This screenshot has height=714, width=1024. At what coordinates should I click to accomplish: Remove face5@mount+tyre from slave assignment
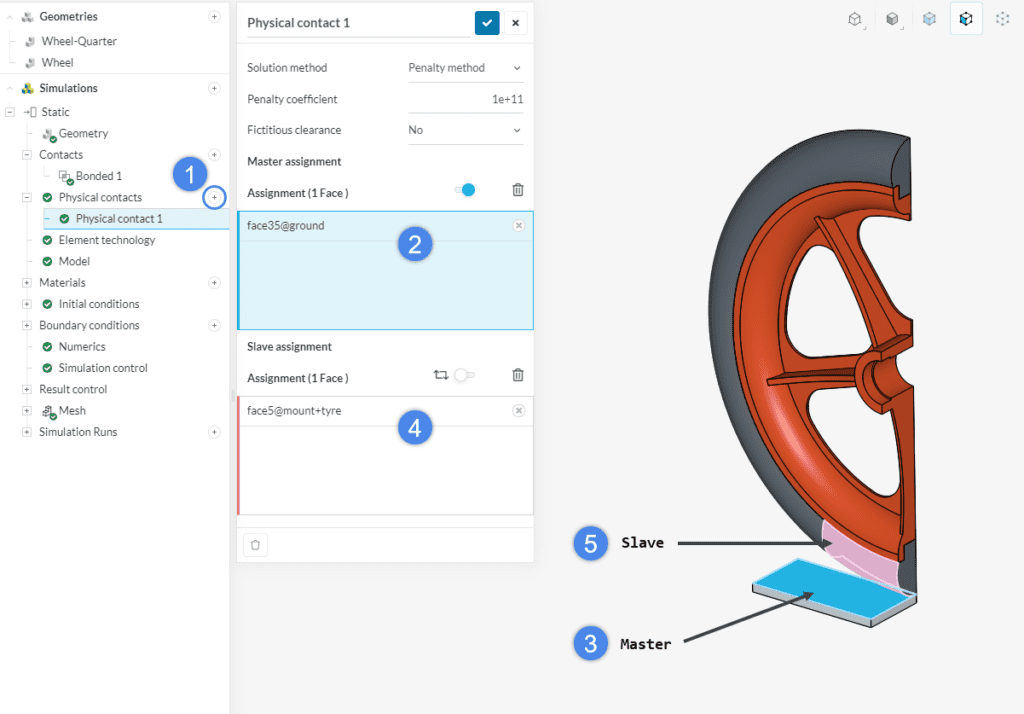[x=518, y=411]
